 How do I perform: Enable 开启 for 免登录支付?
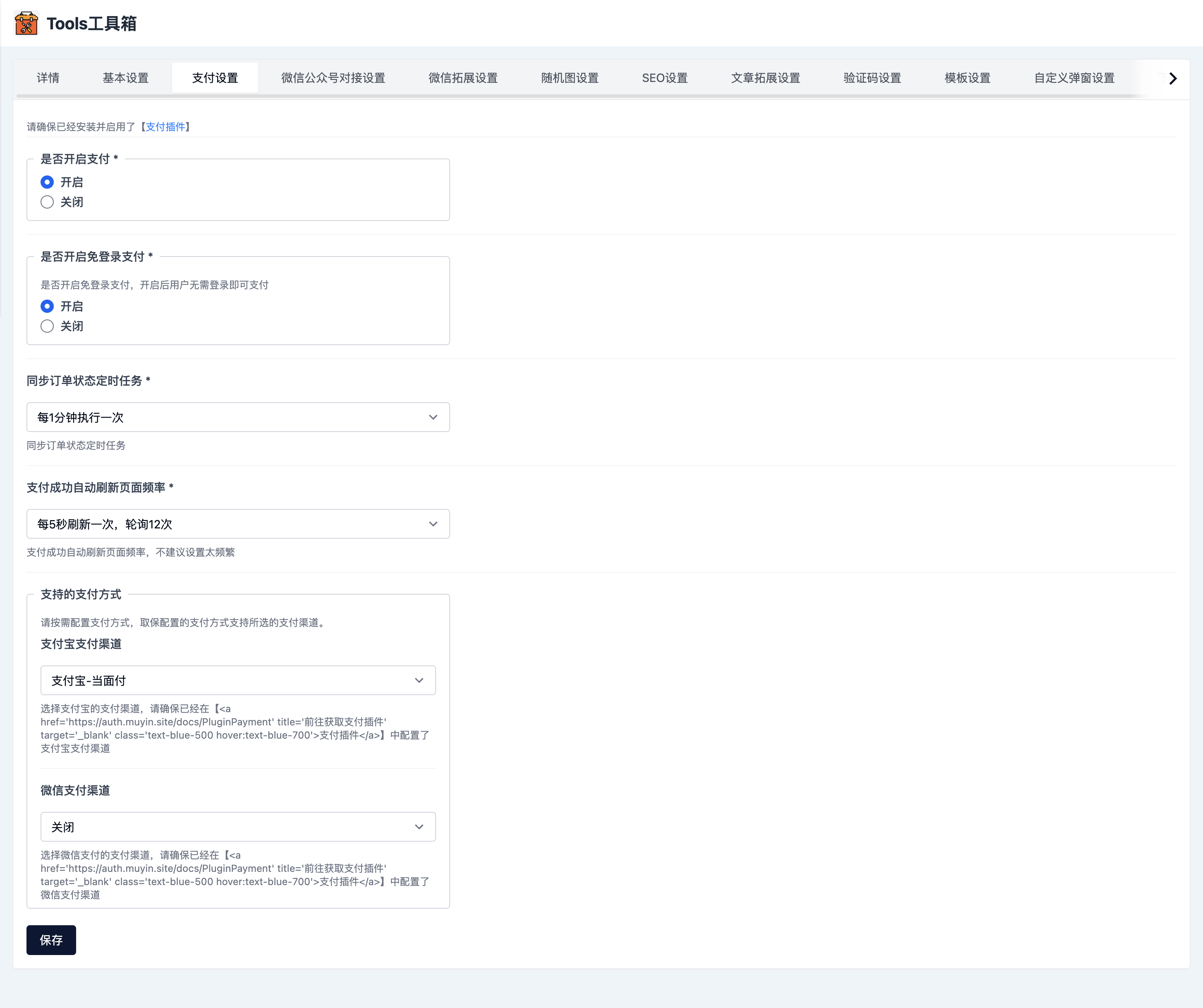tap(47, 306)
